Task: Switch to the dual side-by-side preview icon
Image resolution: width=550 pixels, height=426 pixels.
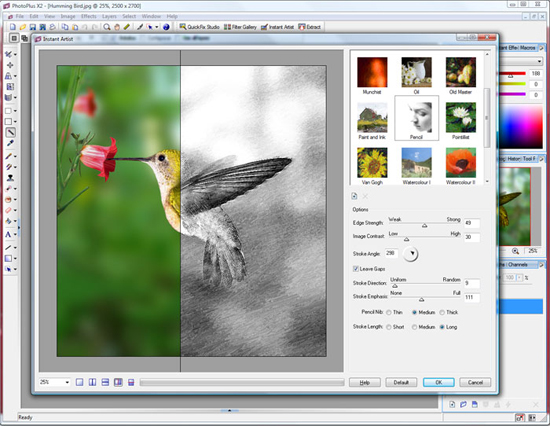Action: (92, 382)
